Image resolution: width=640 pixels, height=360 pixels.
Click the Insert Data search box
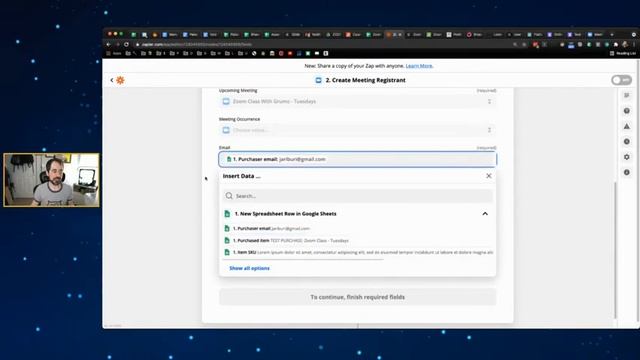[358, 196]
